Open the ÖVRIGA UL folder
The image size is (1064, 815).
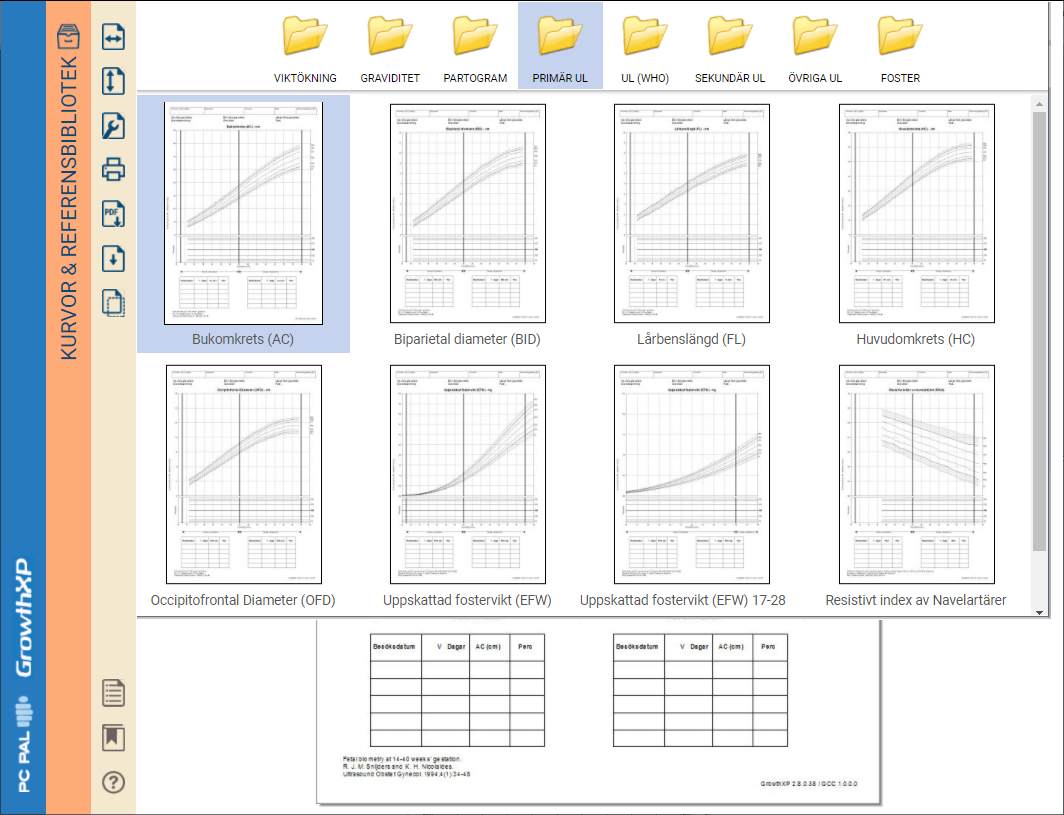point(815,46)
